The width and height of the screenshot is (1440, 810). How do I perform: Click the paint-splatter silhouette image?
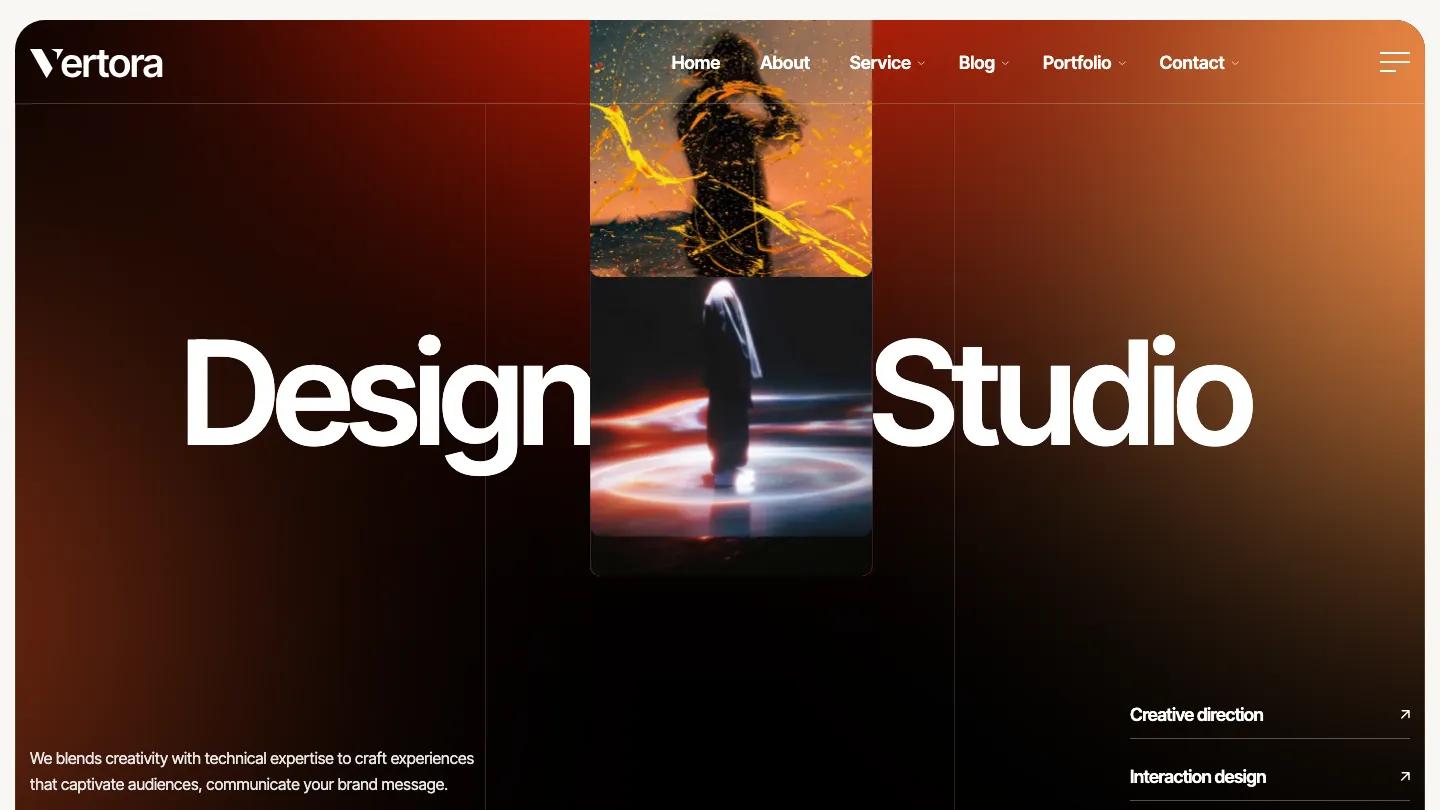click(731, 148)
